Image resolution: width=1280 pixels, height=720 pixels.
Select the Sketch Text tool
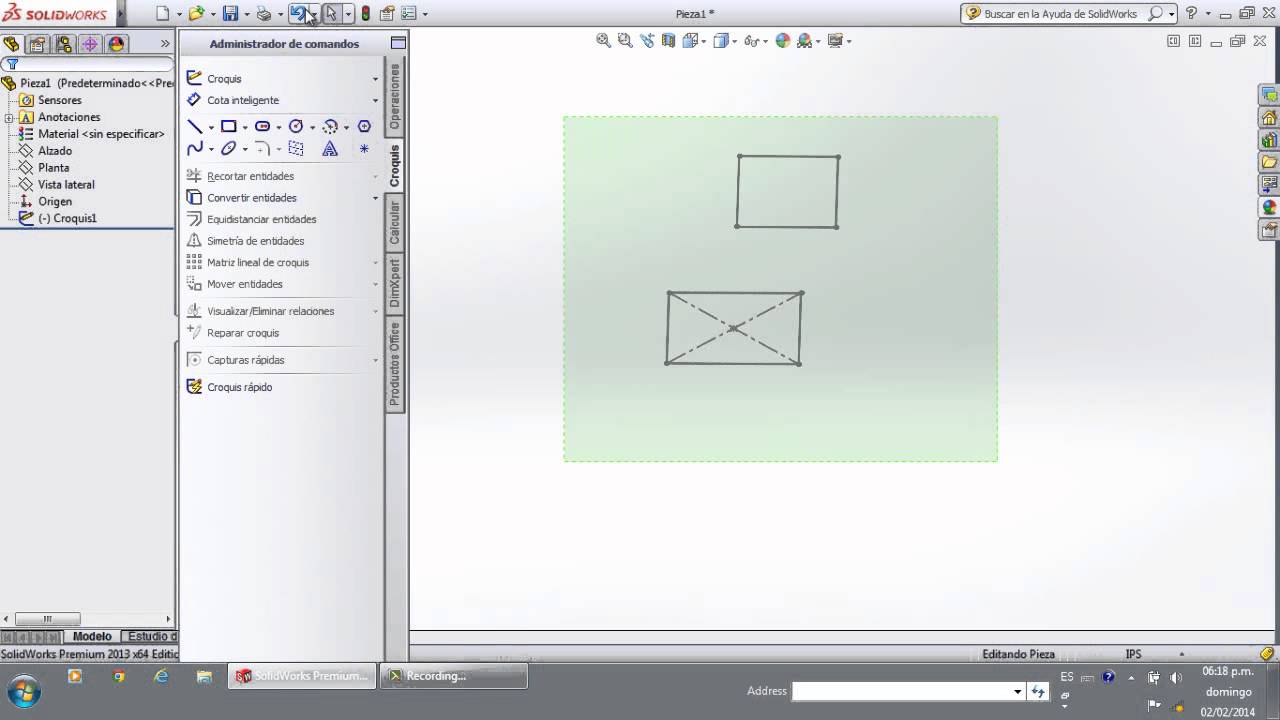point(330,149)
